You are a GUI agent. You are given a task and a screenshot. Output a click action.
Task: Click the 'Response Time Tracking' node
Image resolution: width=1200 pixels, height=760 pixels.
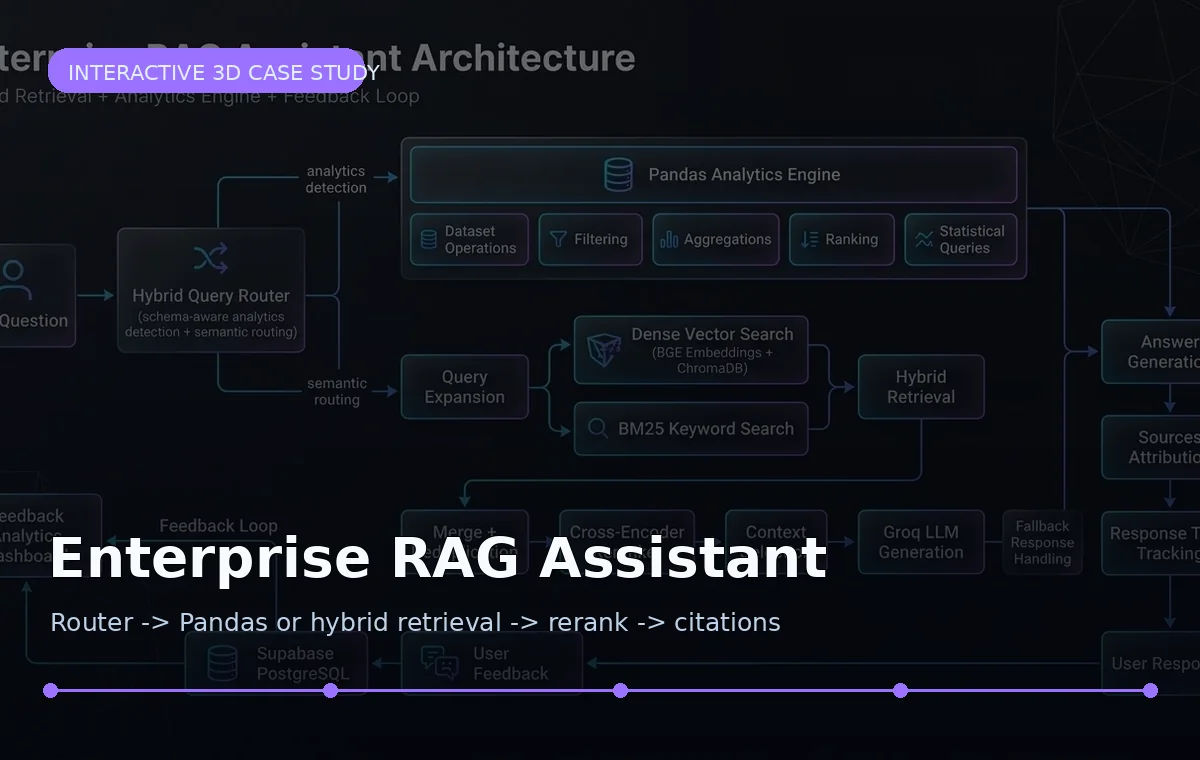[x=1151, y=543]
